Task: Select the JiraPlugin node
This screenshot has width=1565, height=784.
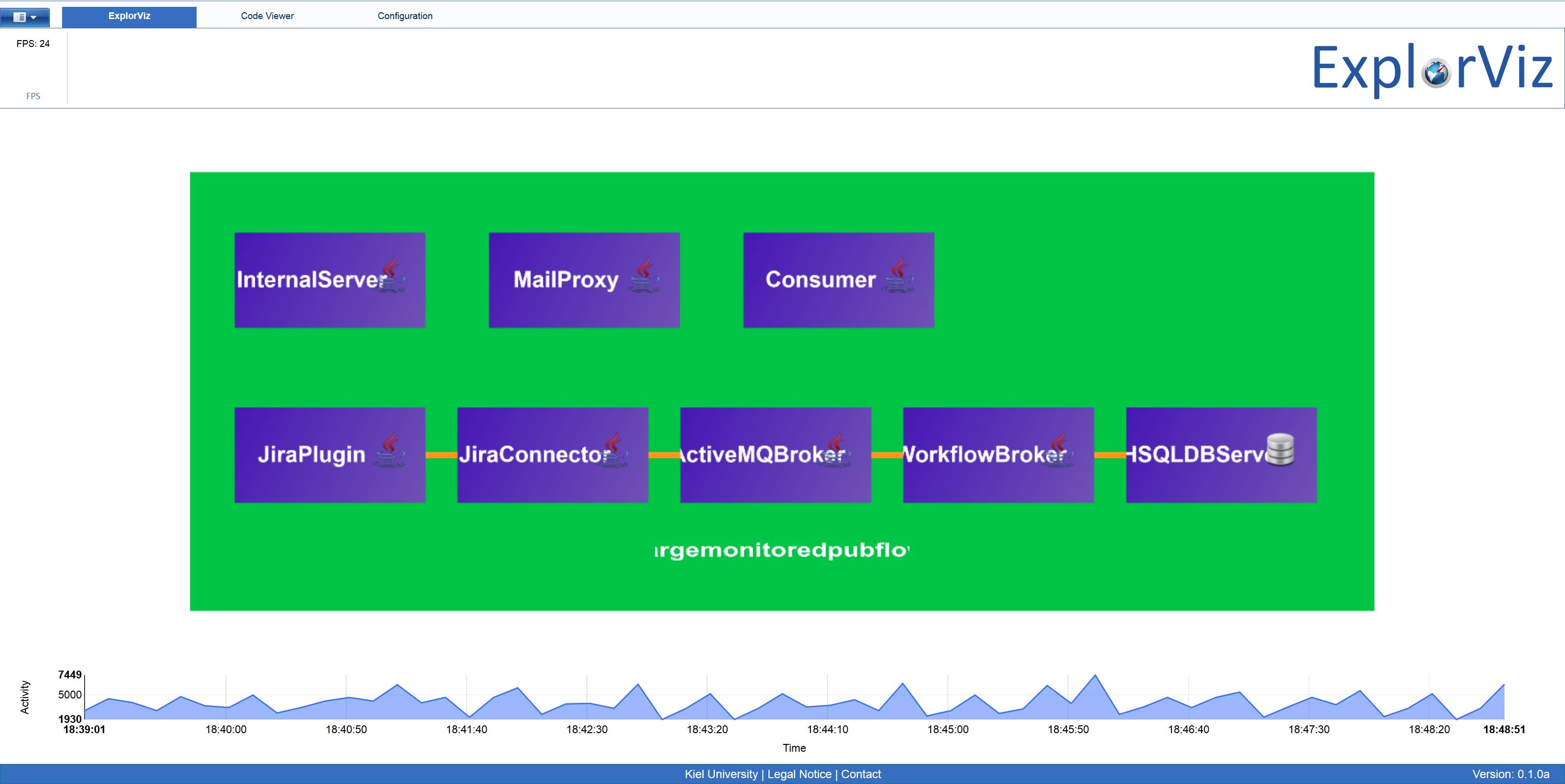Action: point(330,455)
